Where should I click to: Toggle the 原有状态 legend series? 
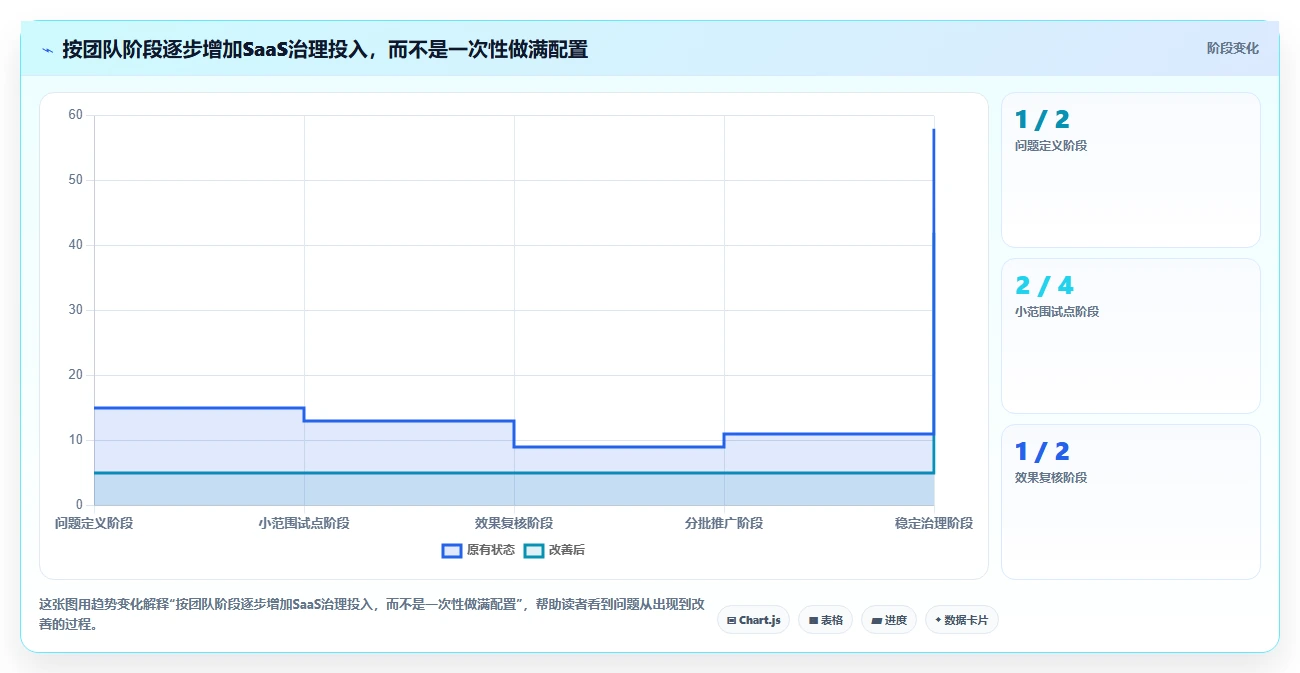coord(478,550)
